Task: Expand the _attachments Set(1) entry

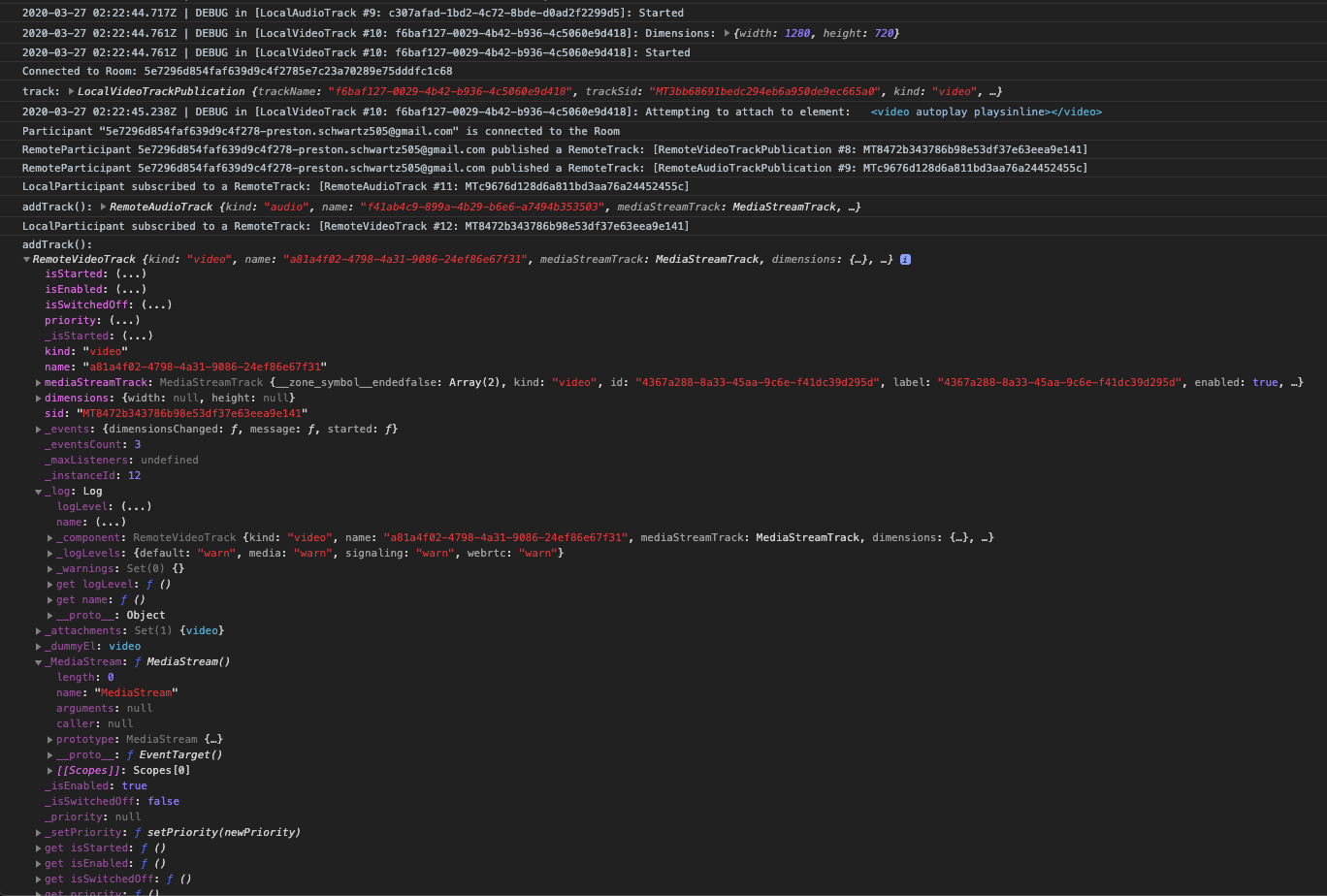Action: click(x=40, y=630)
